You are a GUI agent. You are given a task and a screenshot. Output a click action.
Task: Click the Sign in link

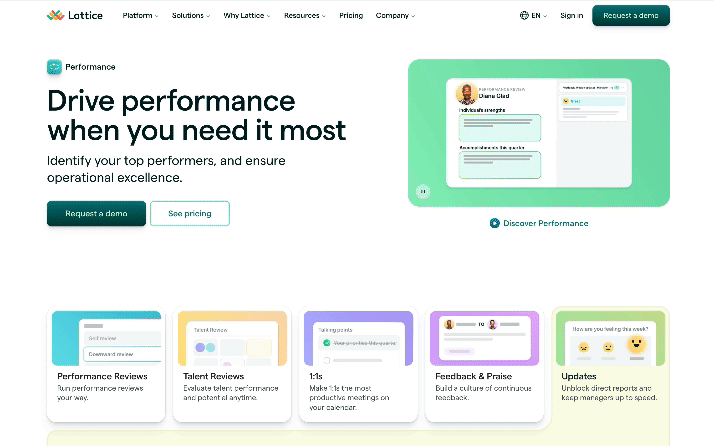pos(571,15)
